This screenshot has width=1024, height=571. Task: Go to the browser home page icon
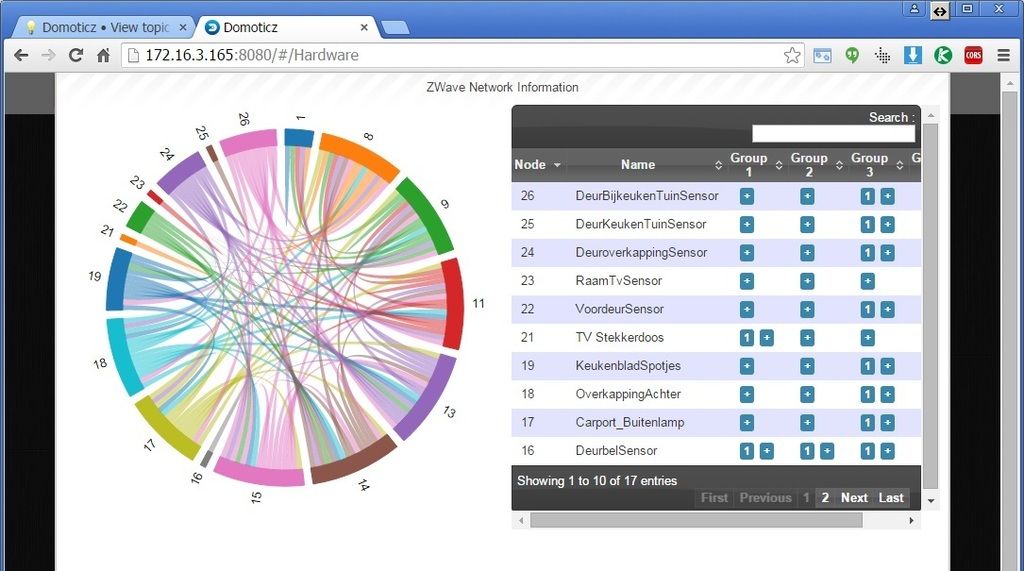click(103, 56)
